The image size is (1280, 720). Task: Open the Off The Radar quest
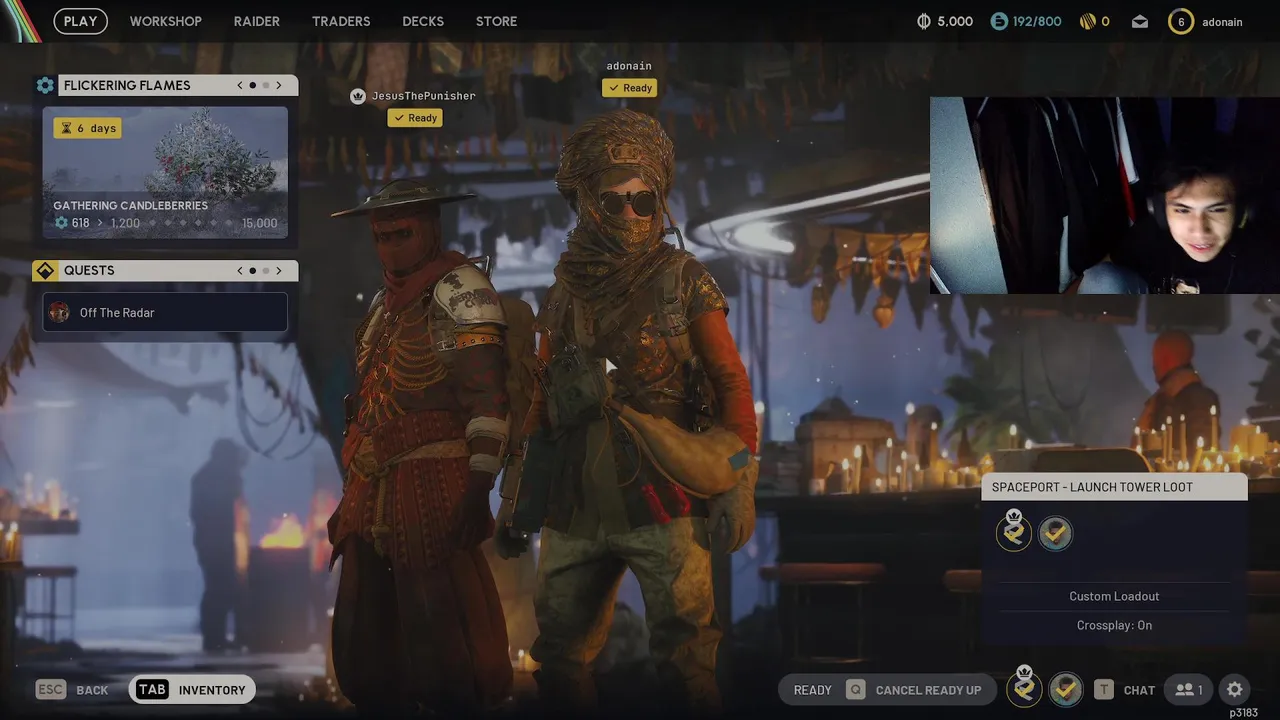point(165,312)
